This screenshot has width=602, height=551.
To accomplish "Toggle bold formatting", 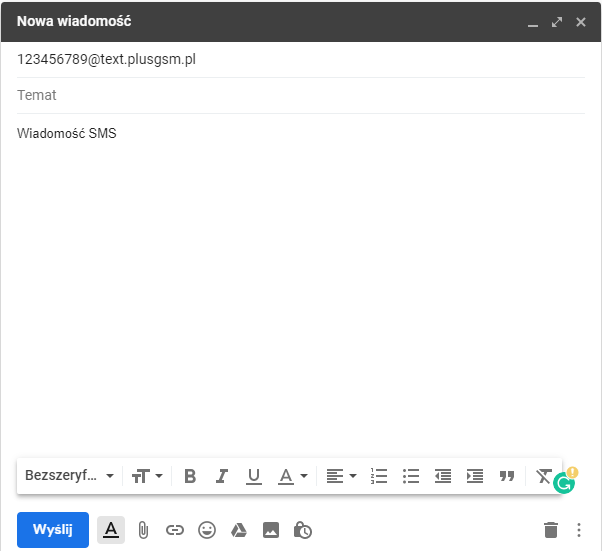I will coord(190,476).
